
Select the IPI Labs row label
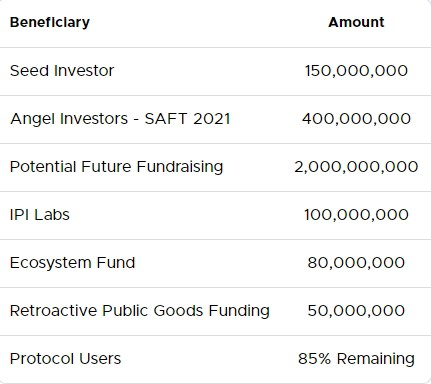40,215
